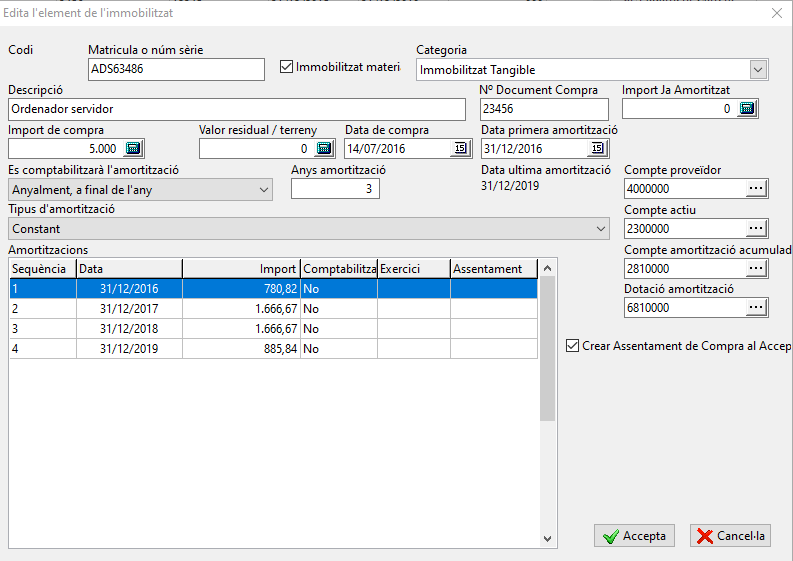The width and height of the screenshot is (793, 561).
Task: Select amortization row dated 31/12/2018
Action: (x=273, y=329)
